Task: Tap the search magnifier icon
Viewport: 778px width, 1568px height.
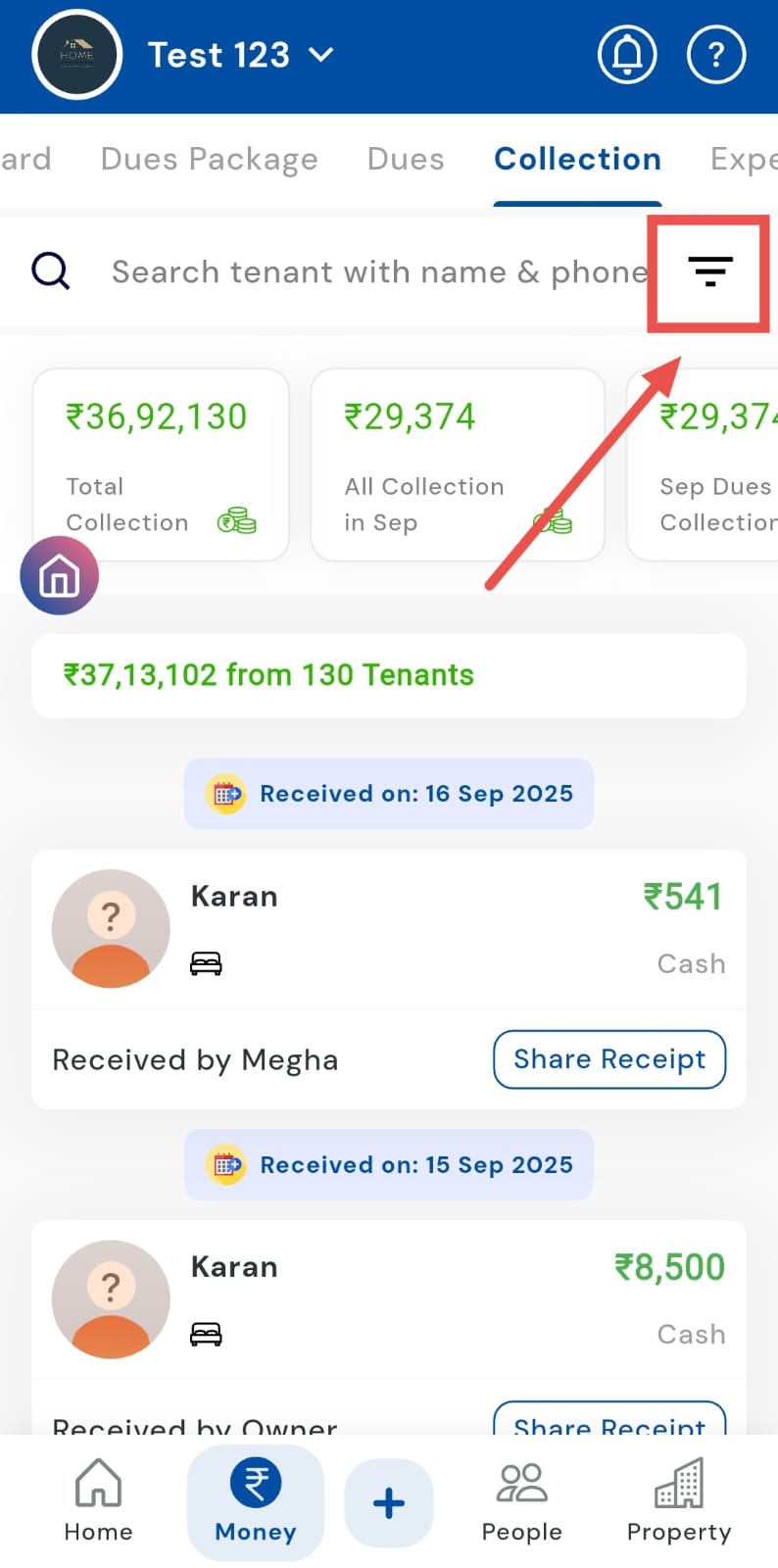Action: (51, 271)
